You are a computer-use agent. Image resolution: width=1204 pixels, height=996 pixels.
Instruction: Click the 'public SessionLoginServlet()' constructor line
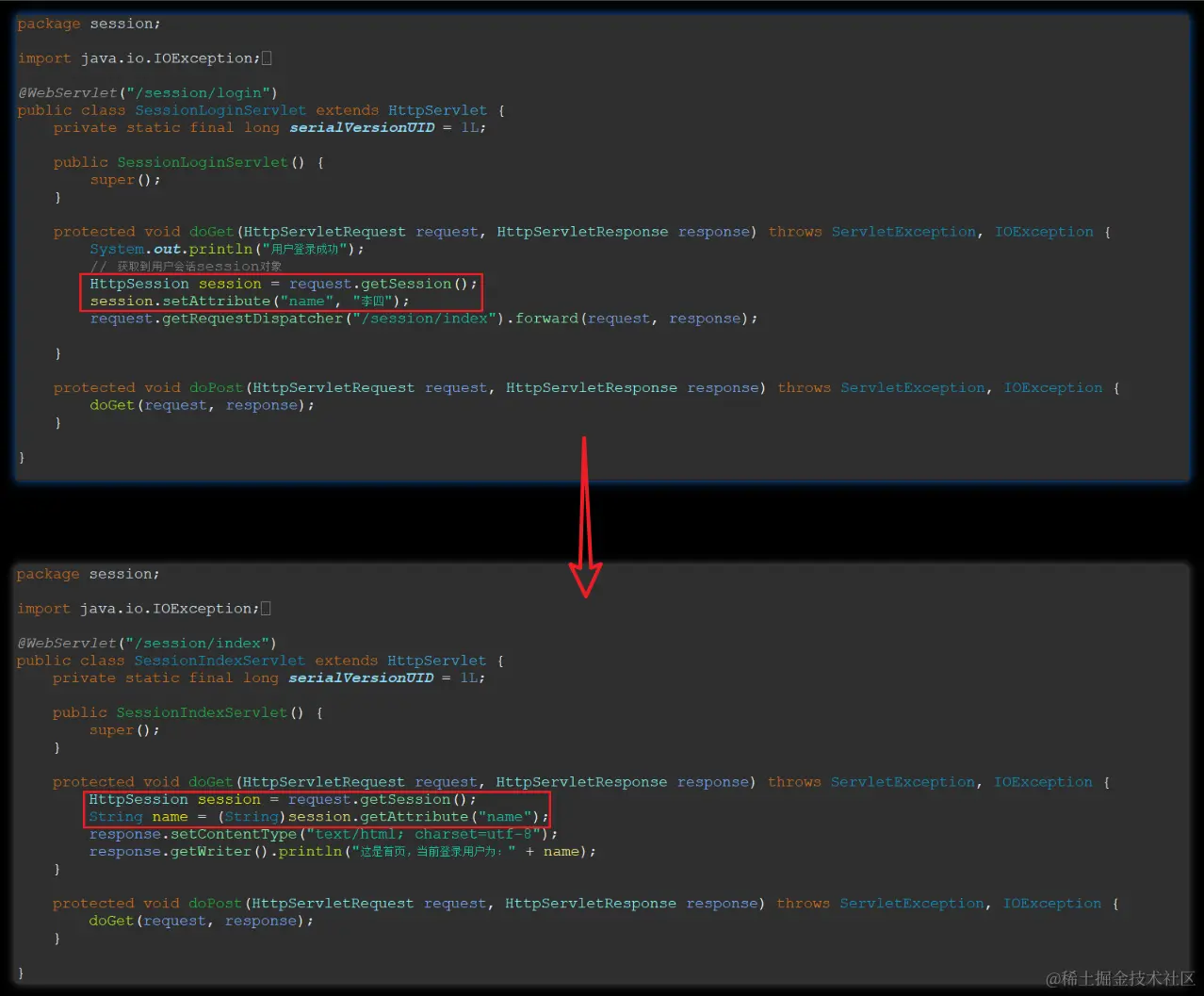[x=188, y=162]
